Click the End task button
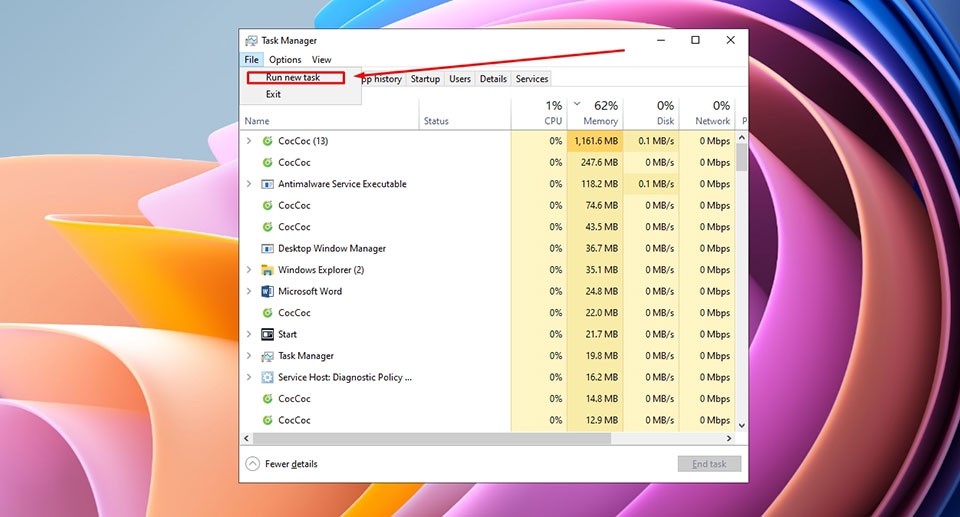The height and width of the screenshot is (517, 960). pyautogui.click(x=709, y=464)
